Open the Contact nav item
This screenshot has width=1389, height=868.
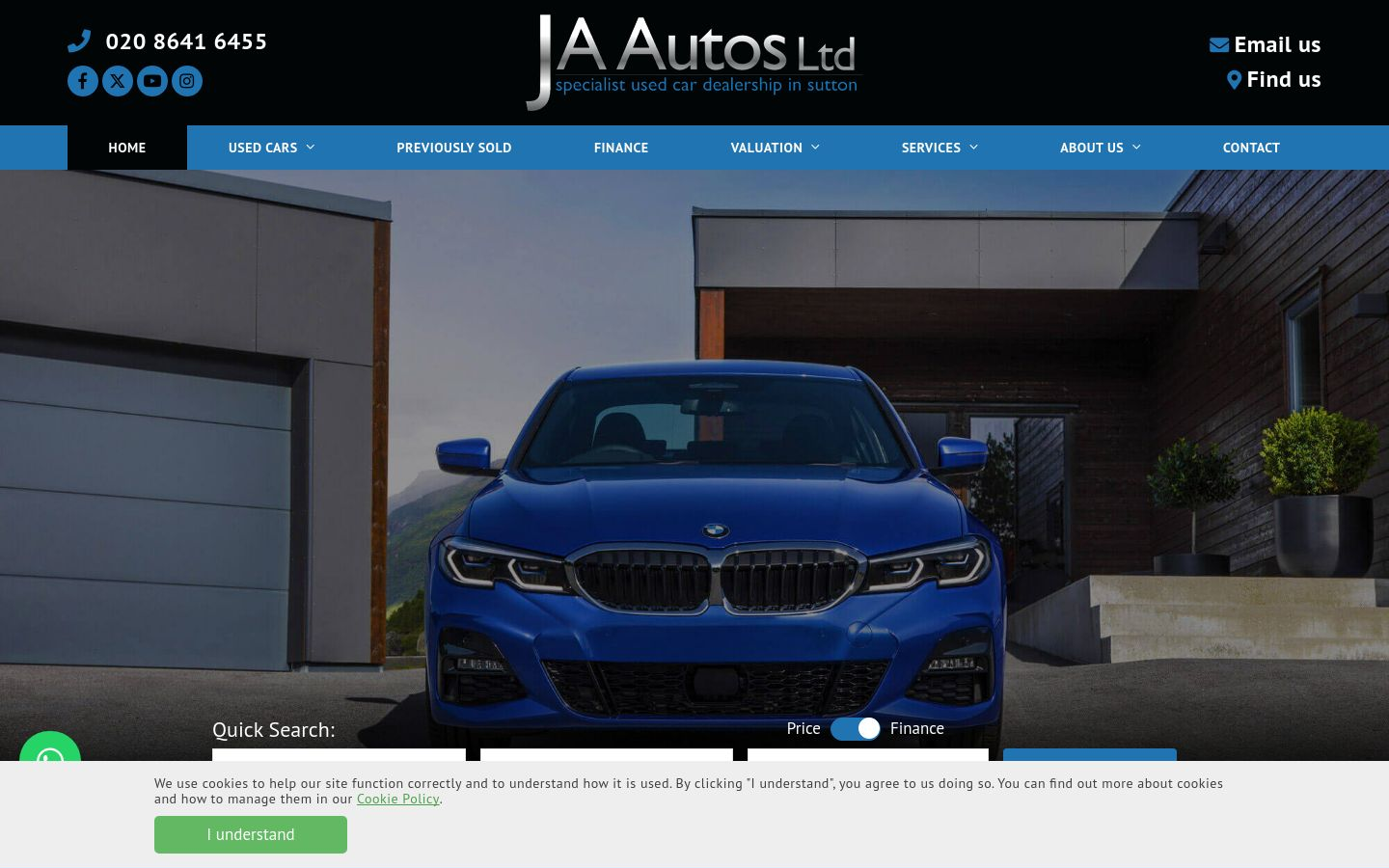pos(1251,148)
